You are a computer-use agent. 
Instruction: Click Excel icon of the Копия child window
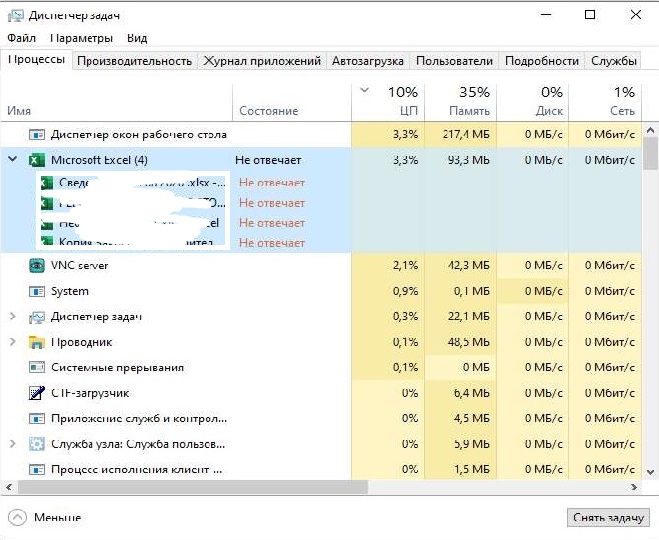(x=47, y=242)
